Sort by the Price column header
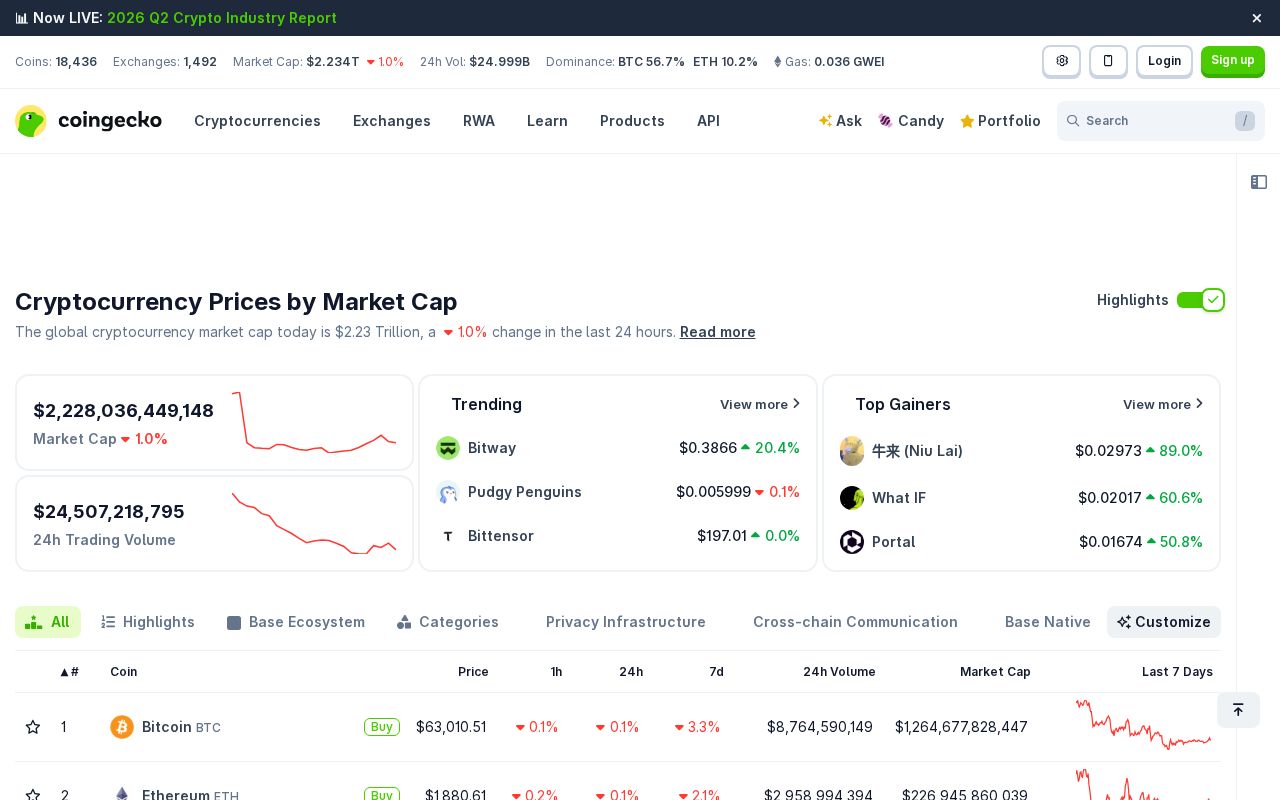 pyautogui.click(x=473, y=672)
